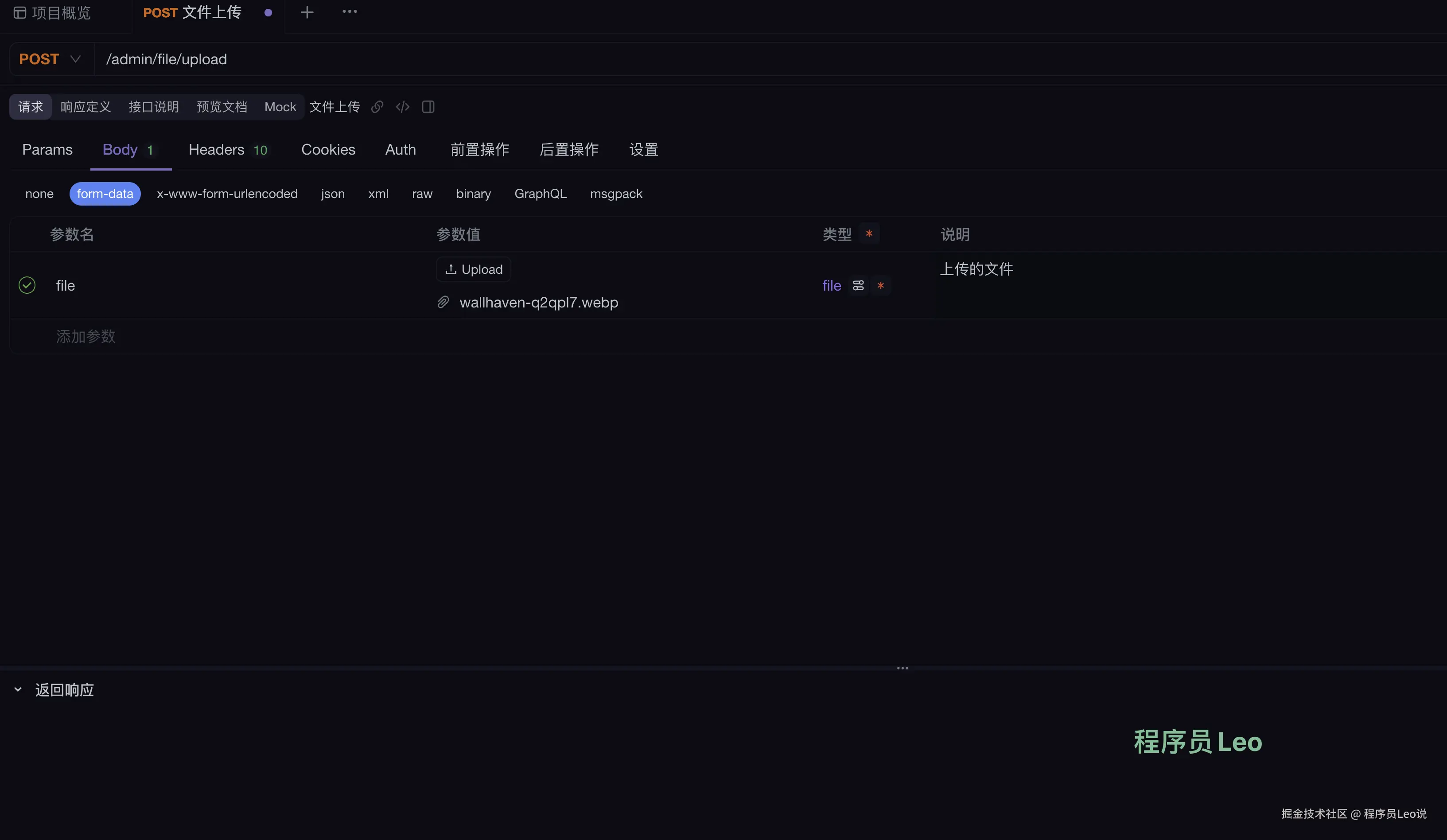Click the paperclip icon next to wallhaven file
1447x840 pixels.
tap(443, 302)
